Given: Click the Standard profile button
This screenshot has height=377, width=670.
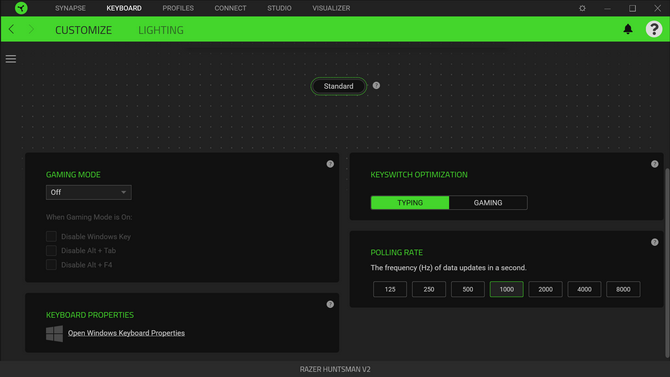Looking at the screenshot, I should pos(338,86).
